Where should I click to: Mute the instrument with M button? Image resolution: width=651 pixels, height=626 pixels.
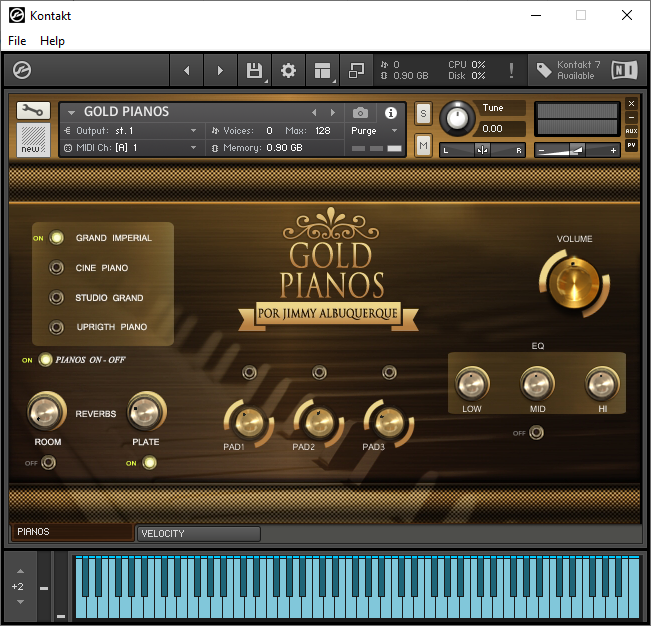tap(423, 145)
